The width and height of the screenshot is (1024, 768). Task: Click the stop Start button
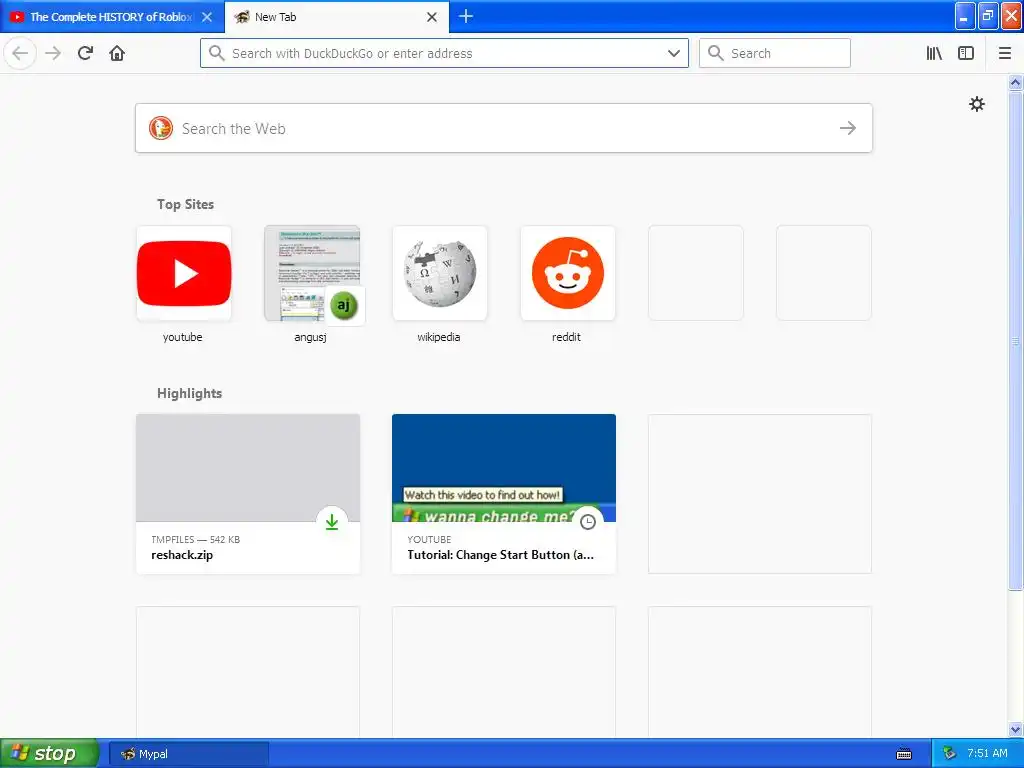click(48, 754)
